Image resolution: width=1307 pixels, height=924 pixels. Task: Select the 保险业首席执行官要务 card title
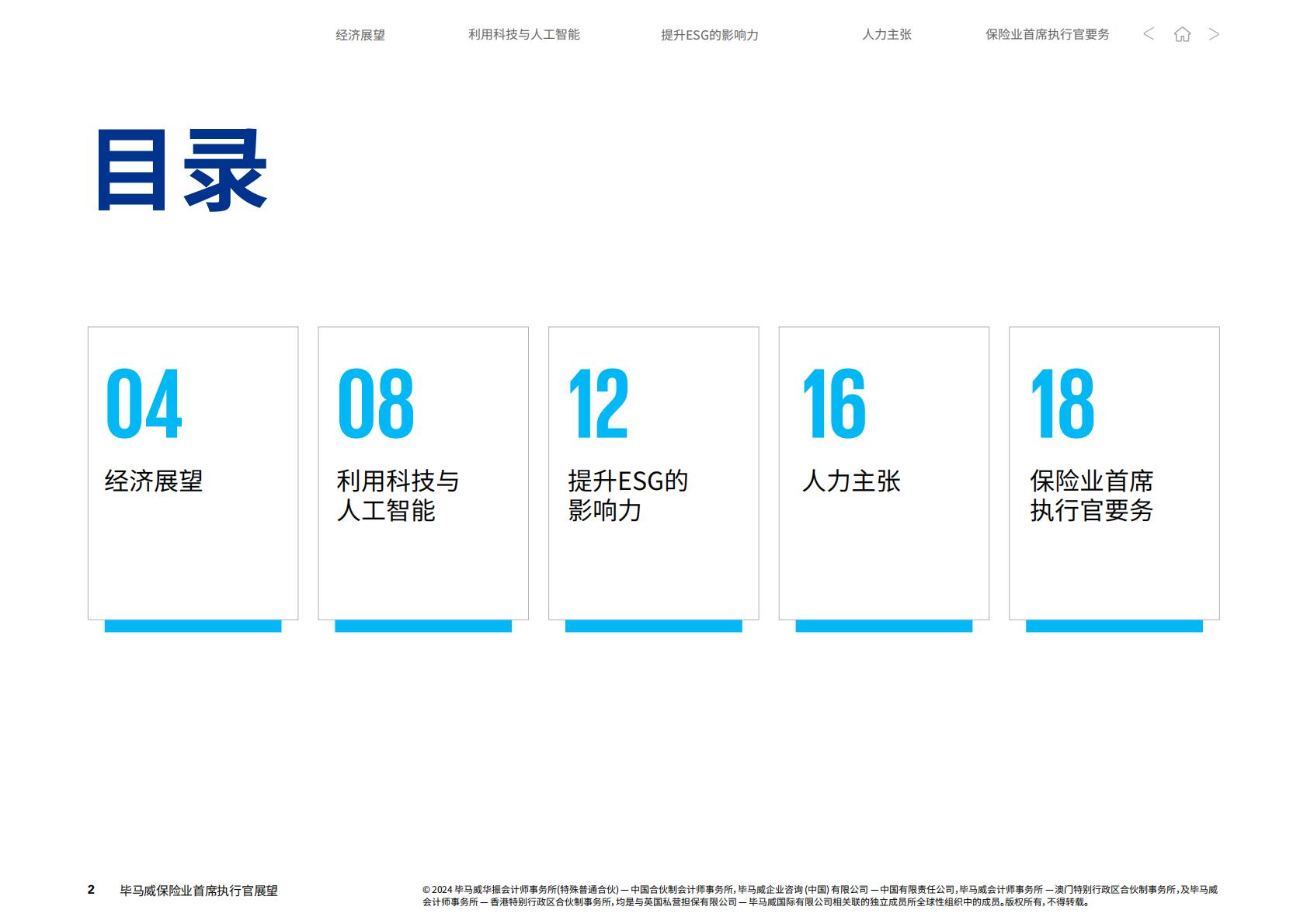1091,495
